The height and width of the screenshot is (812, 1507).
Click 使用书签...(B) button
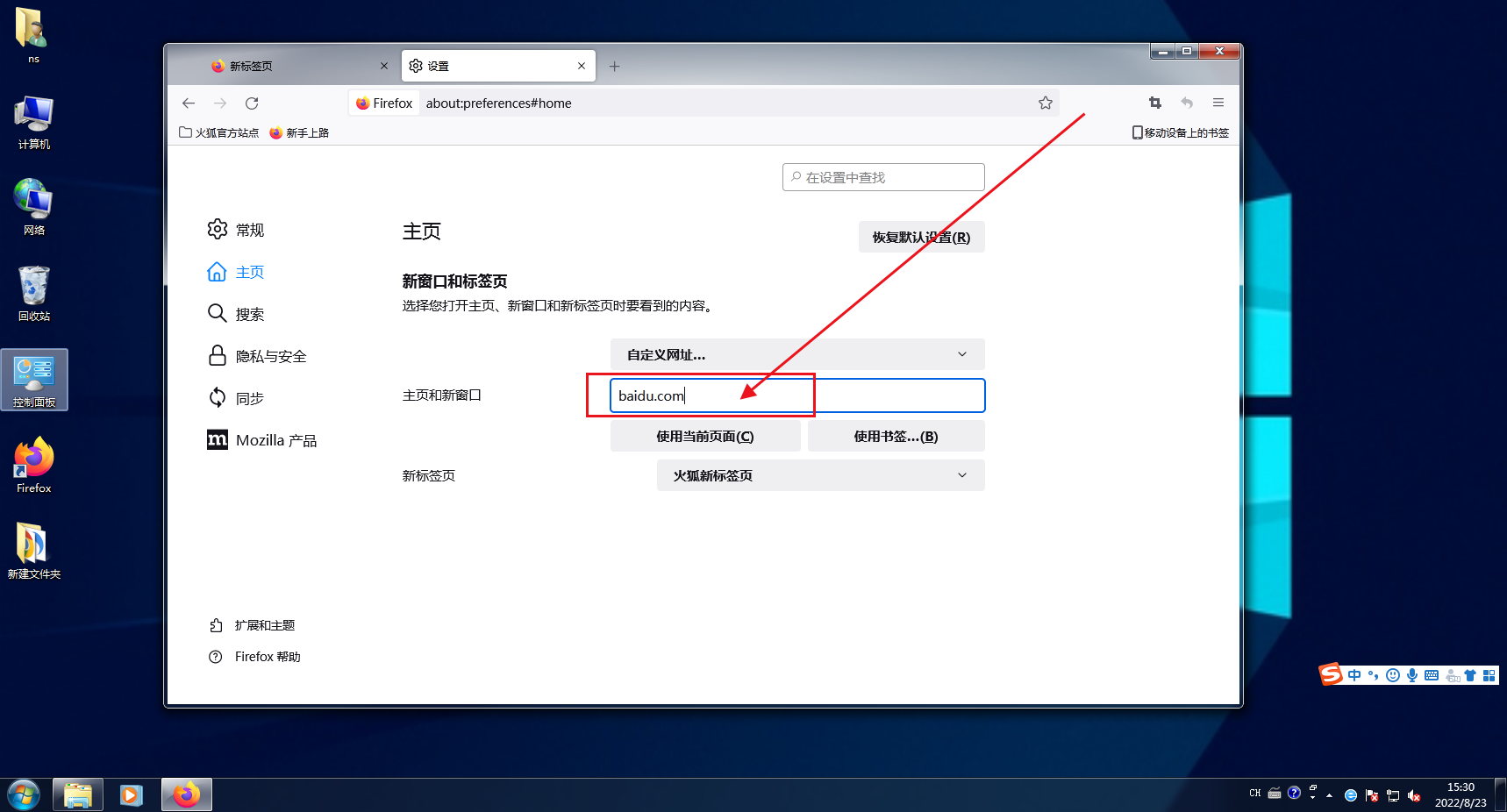[896, 436]
